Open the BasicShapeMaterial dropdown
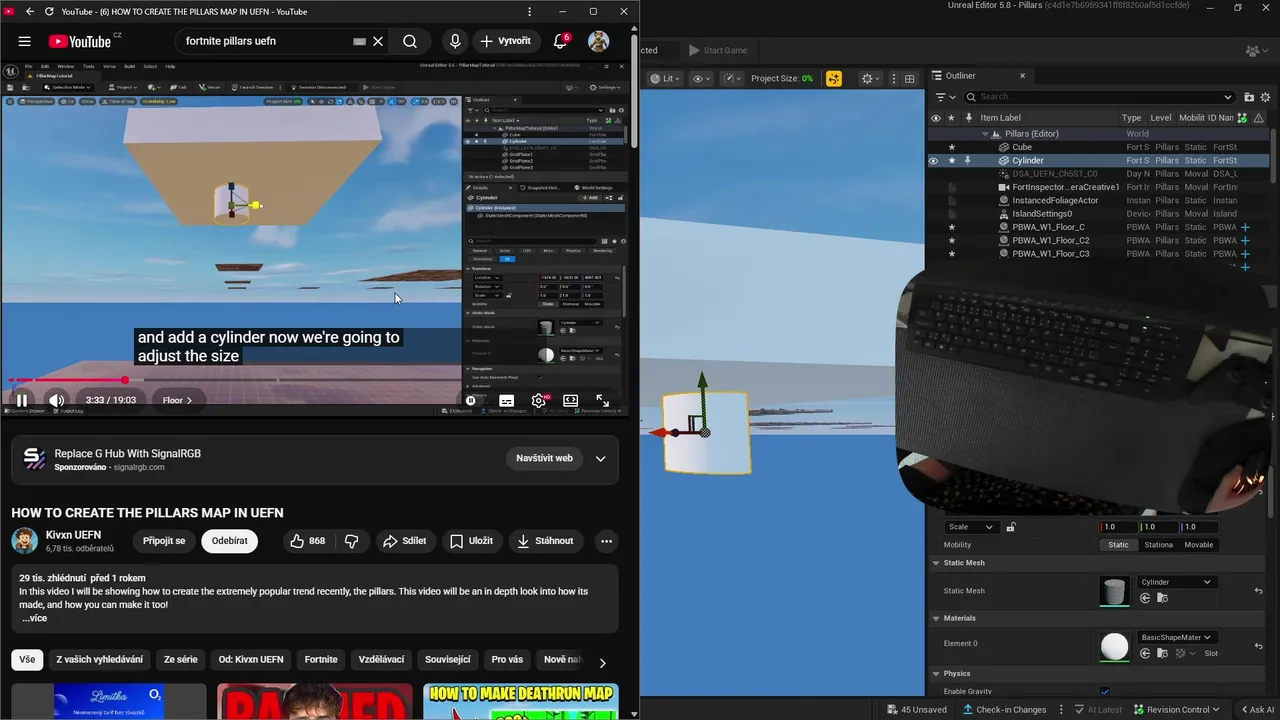Viewport: 1280px width, 720px height. 1176,637
